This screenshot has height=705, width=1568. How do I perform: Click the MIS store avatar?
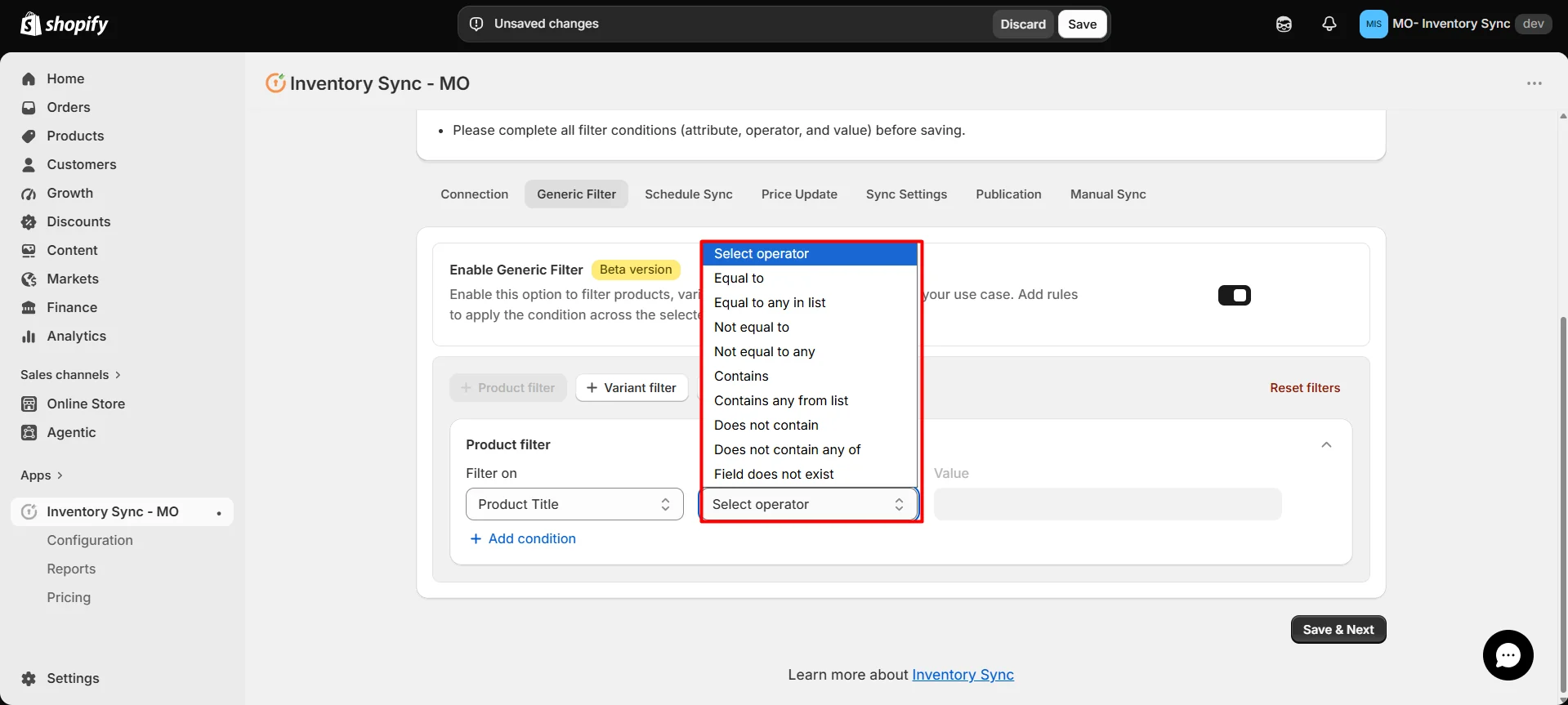click(1374, 24)
